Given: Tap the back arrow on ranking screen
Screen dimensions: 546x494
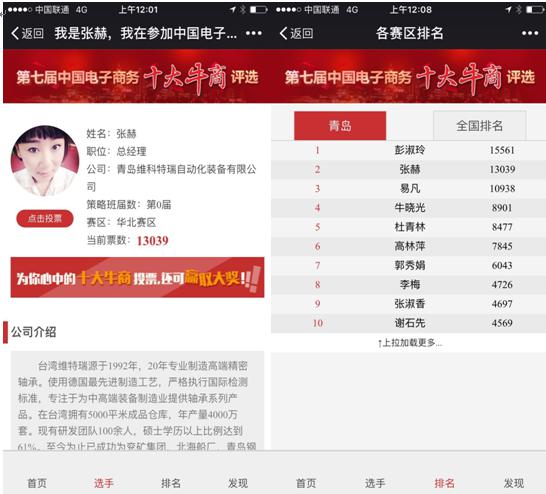Looking at the screenshot, I should click(296, 33).
